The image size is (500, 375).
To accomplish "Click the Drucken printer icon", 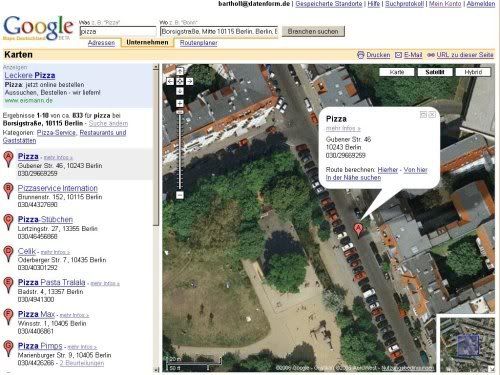I will [360, 55].
